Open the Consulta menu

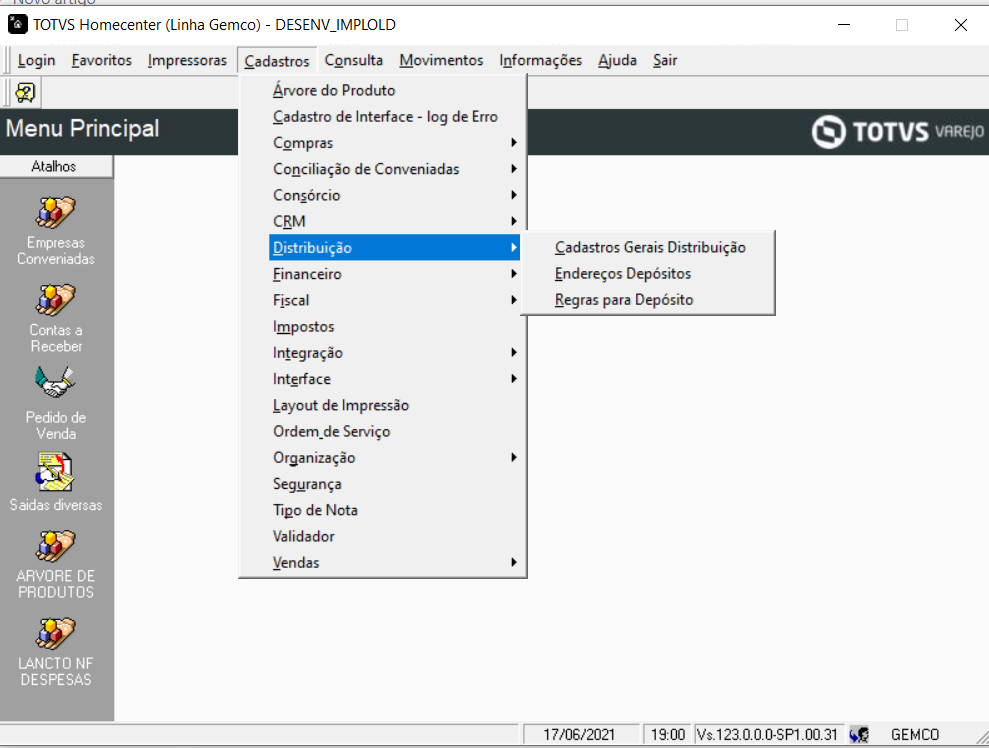[354, 61]
